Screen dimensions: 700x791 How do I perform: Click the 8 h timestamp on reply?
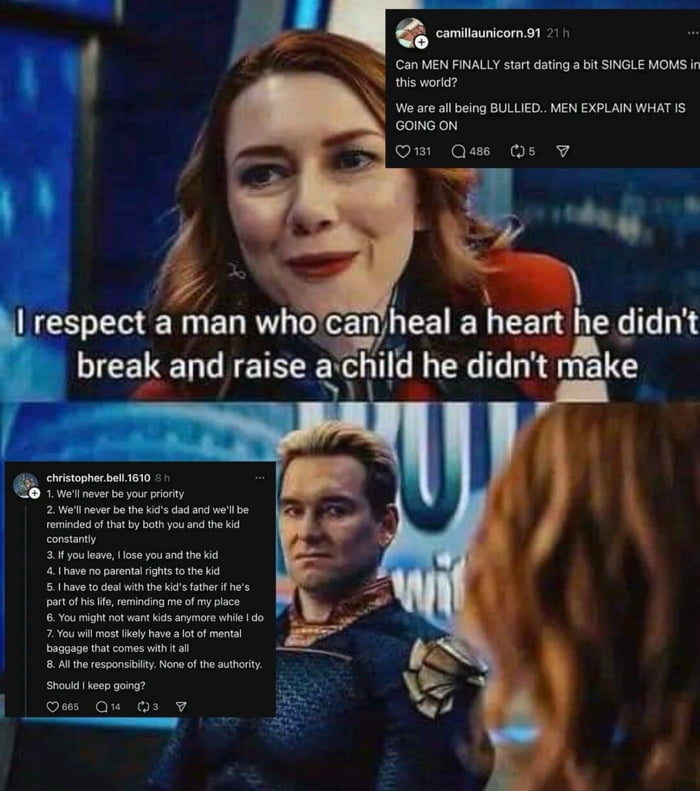click(x=162, y=478)
